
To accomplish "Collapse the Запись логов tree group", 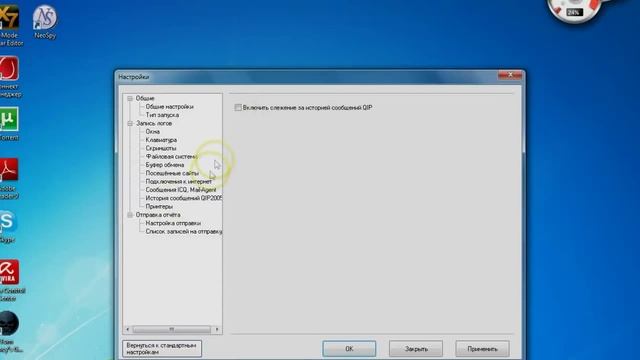I will (x=130, y=123).
